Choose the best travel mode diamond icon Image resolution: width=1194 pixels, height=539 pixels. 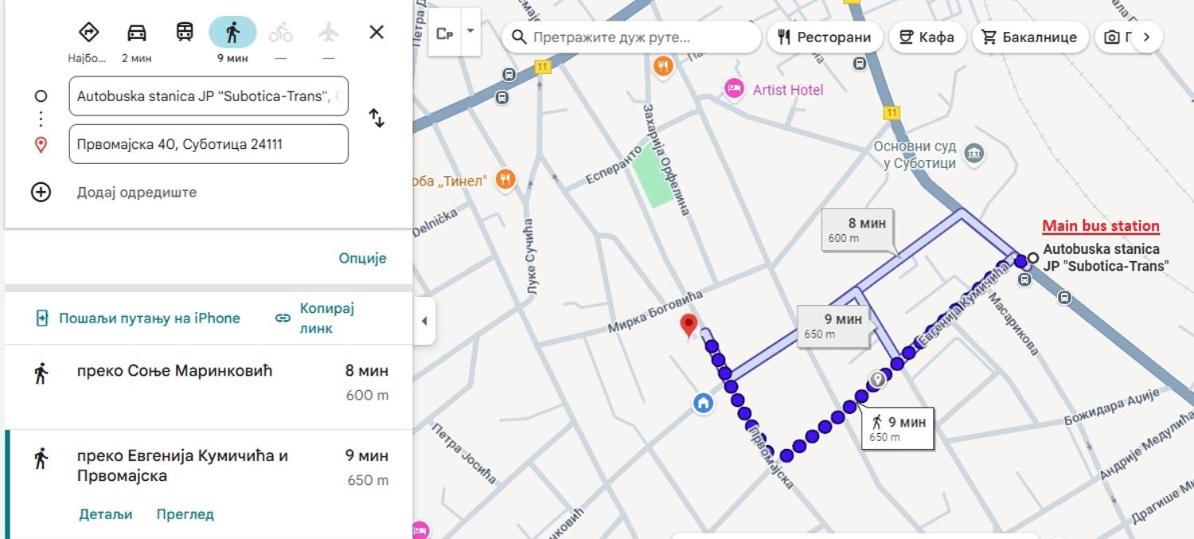tap(88, 33)
